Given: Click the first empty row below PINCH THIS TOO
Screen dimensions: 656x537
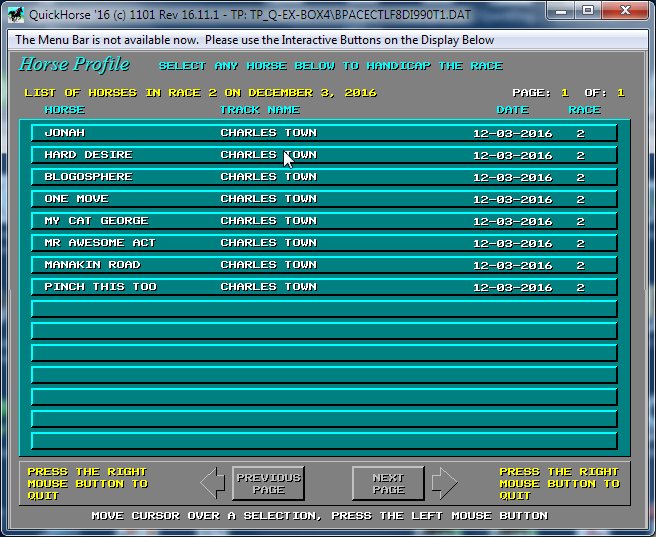Looking at the screenshot, I should click(324, 309).
